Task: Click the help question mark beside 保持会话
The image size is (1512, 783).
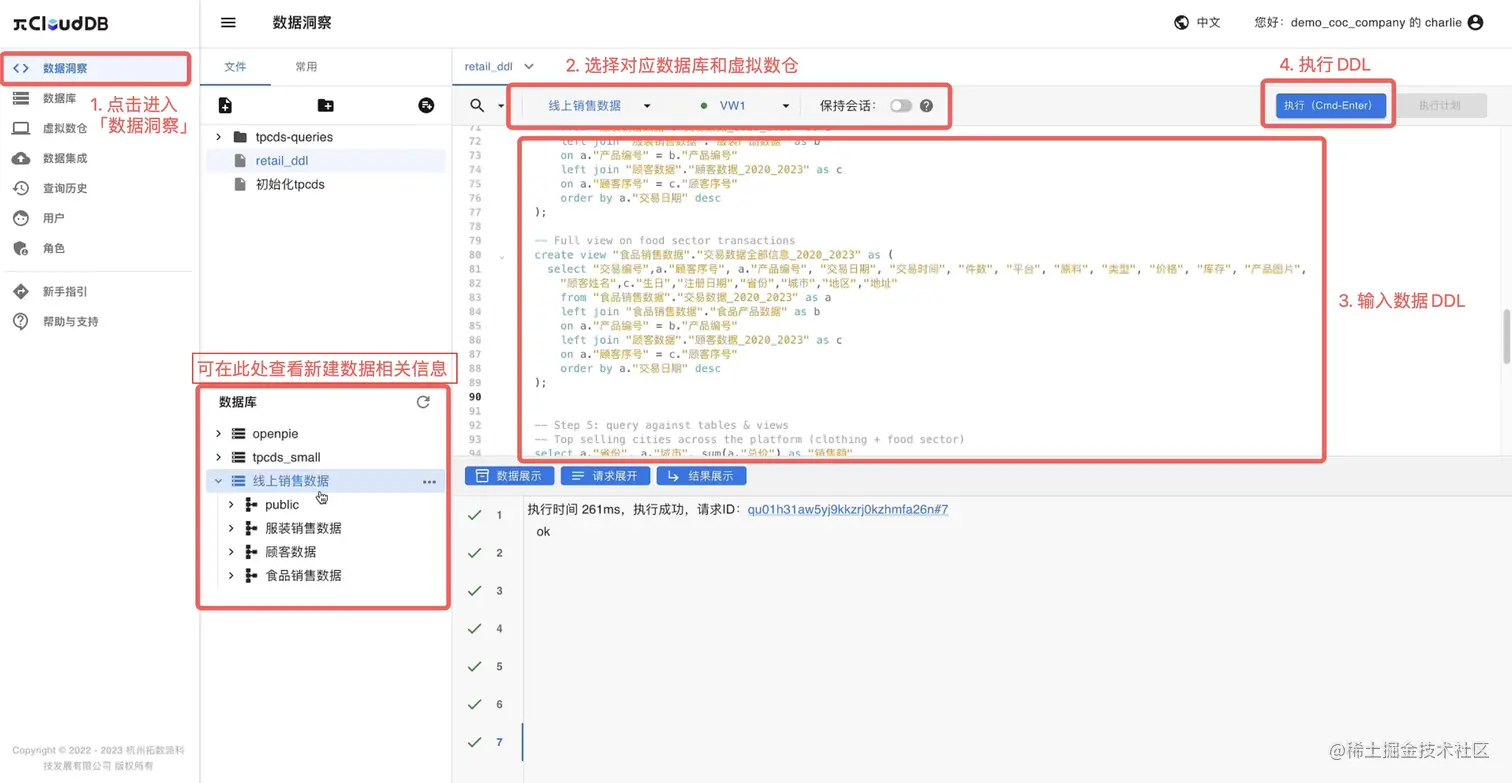Action: [926, 105]
